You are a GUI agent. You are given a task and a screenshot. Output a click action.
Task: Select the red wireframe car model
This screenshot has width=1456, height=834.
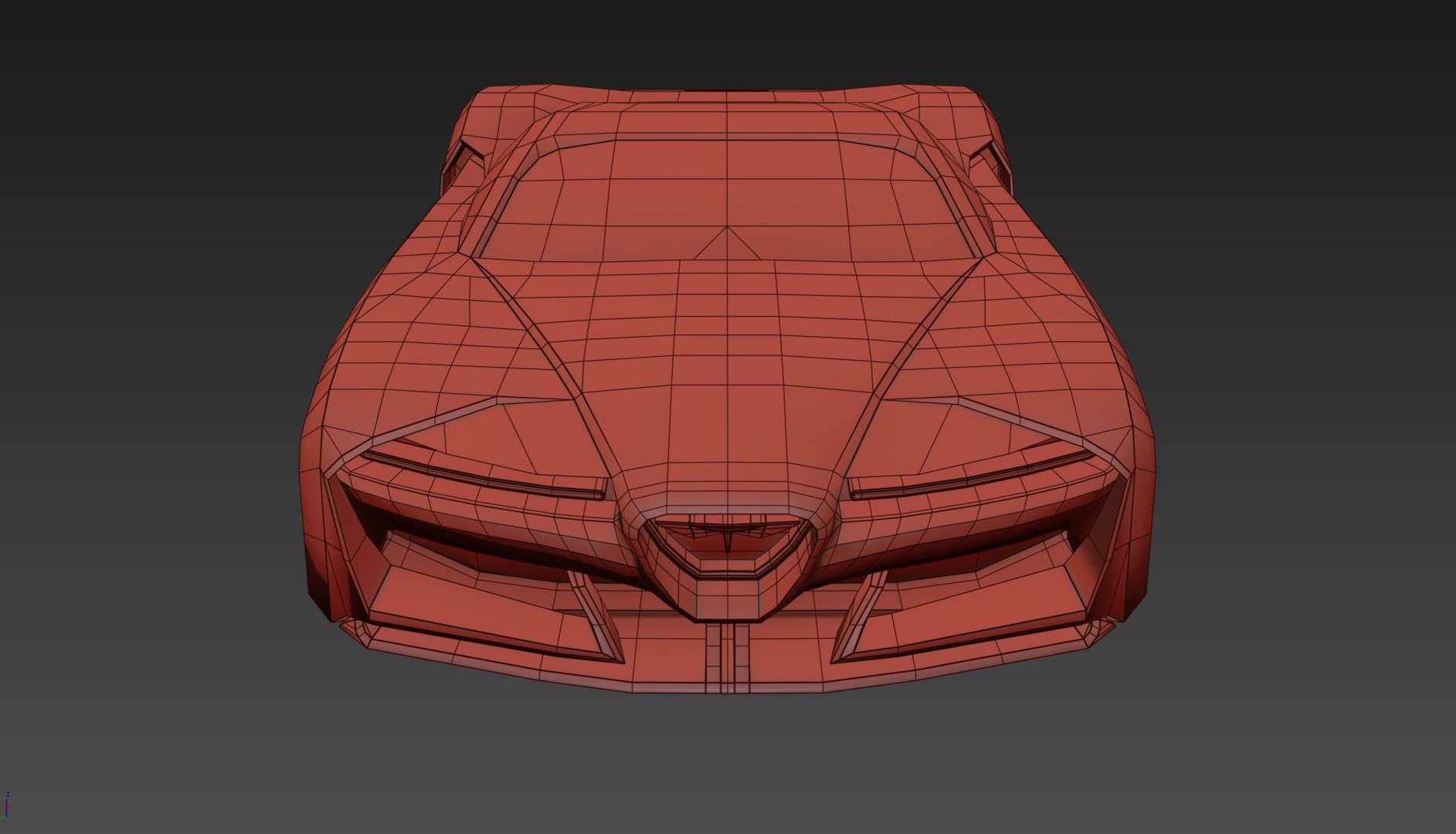[728, 390]
